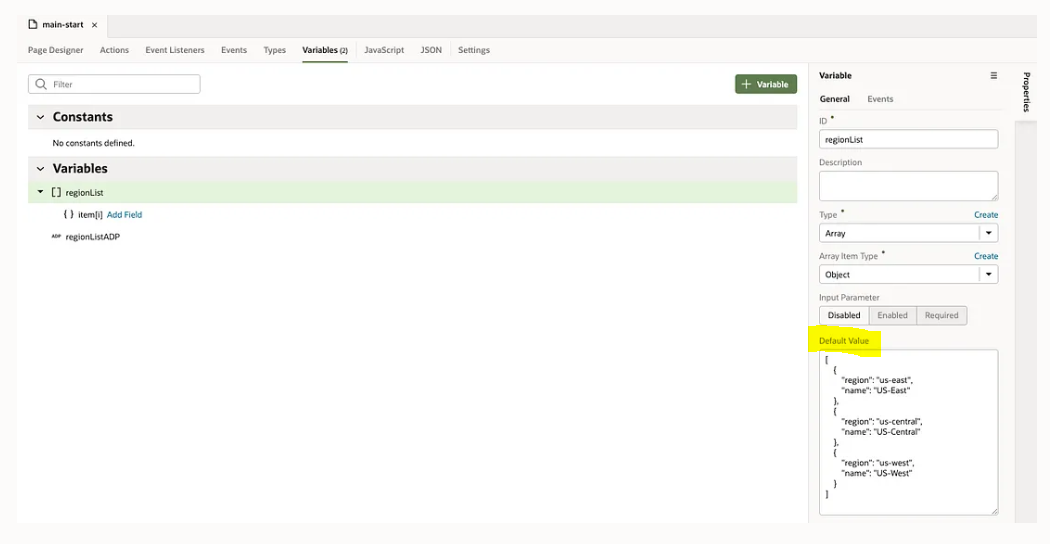Viewport: 1050px width, 544px height.
Task: Click inside the Default Value JSON editor
Action: (908, 432)
